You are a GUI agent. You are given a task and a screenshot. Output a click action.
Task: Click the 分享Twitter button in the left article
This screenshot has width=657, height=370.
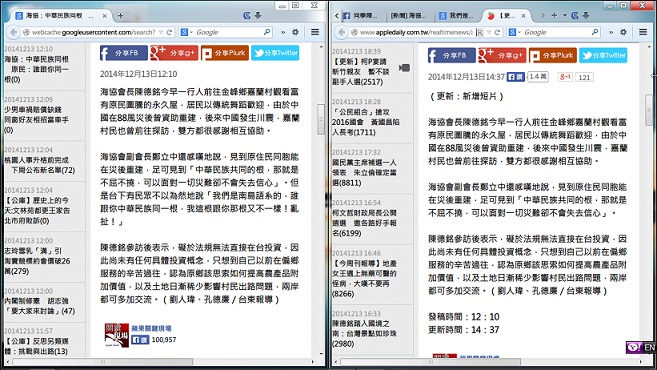tap(275, 53)
